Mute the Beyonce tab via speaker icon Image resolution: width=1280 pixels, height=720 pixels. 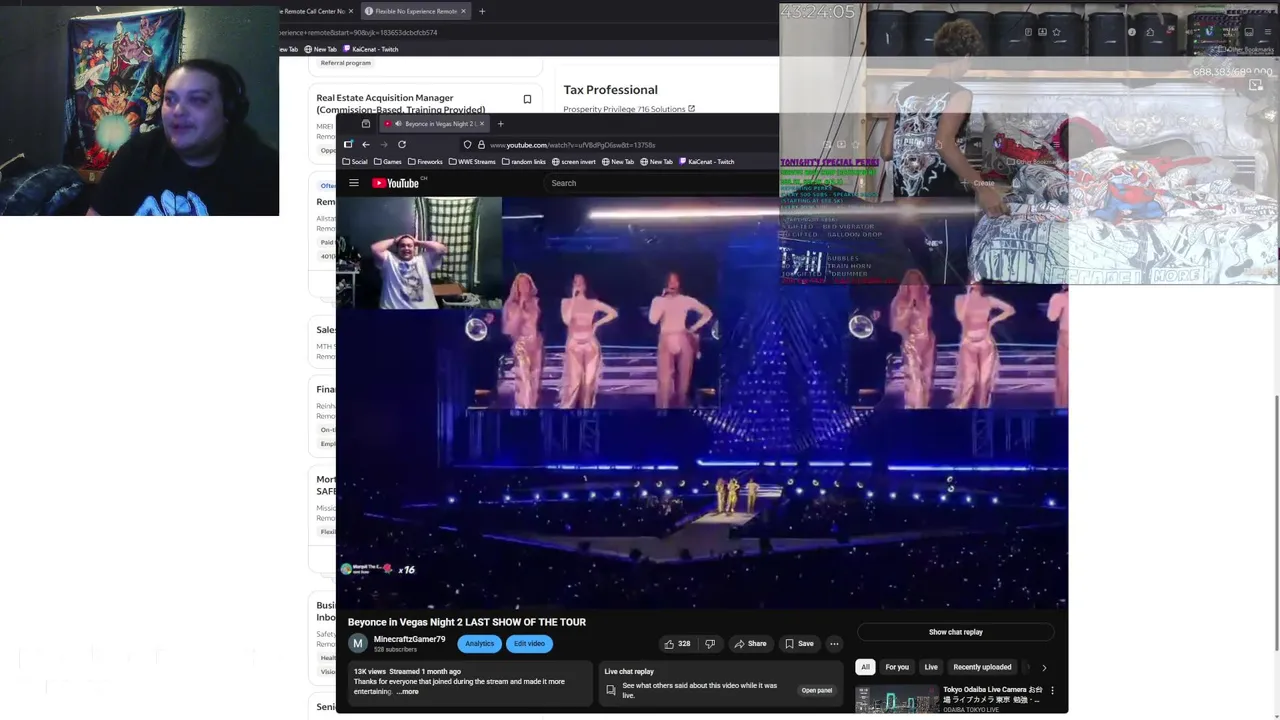pos(398,124)
